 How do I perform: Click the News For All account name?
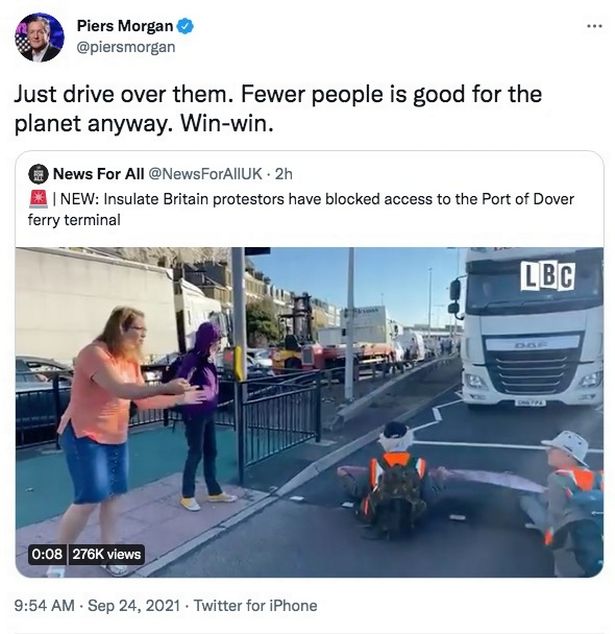99,174
